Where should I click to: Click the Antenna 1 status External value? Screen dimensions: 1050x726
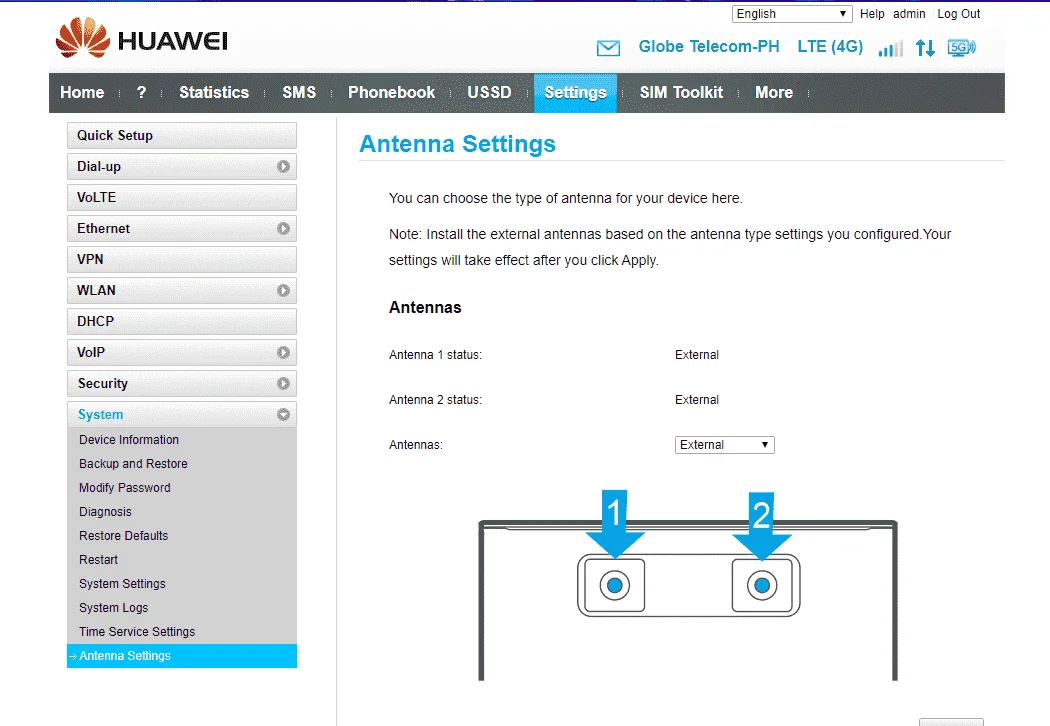(x=696, y=355)
